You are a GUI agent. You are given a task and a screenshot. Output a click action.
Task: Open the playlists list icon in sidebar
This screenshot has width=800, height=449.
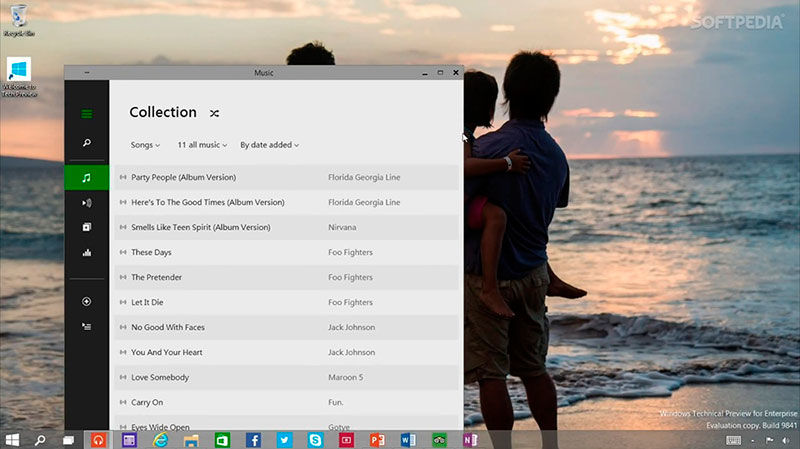tap(86, 326)
